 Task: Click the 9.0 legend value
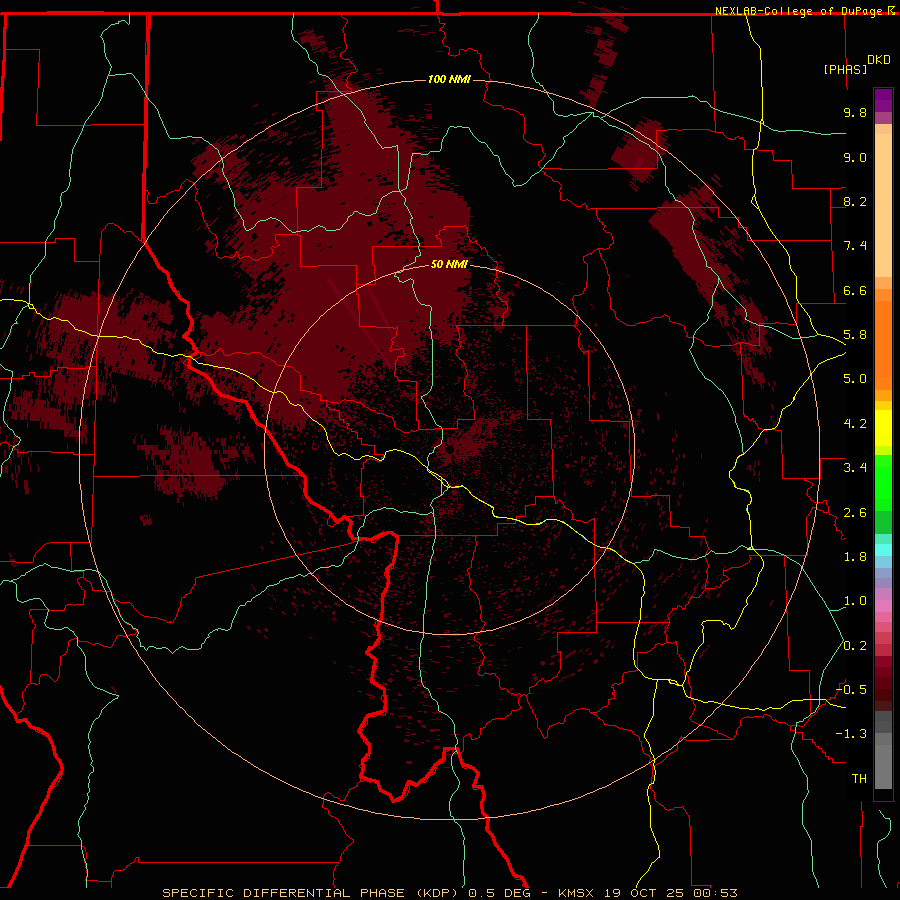[x=855, y=157]
